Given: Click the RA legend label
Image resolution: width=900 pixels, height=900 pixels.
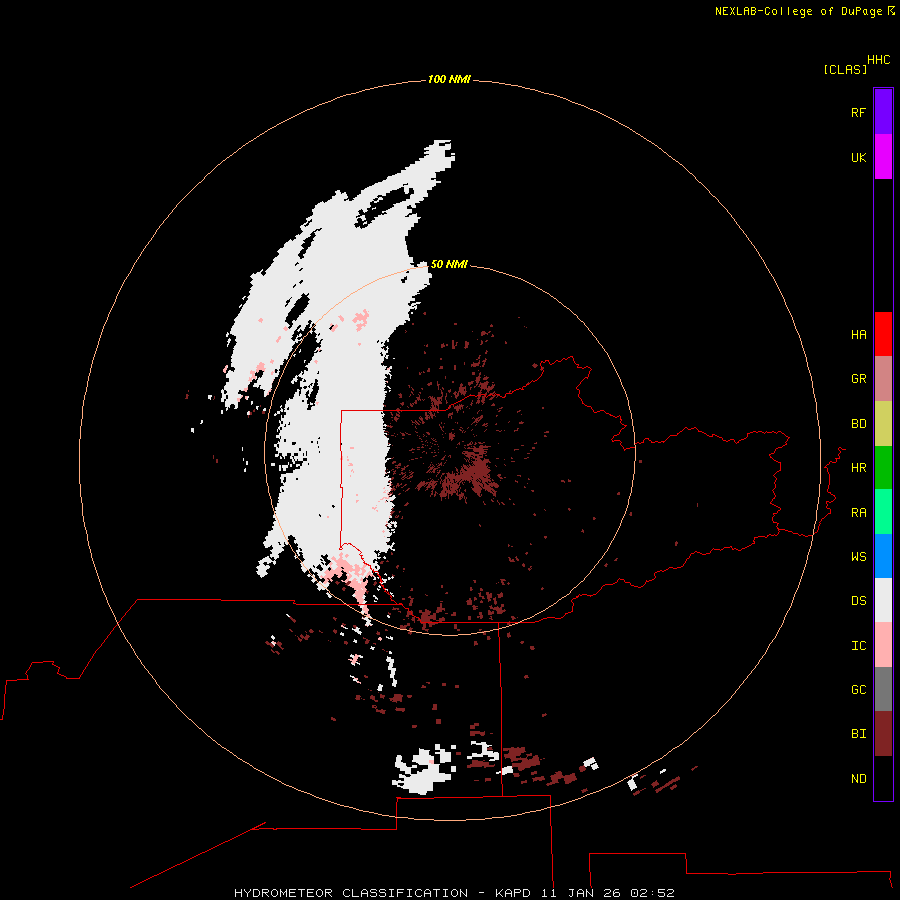Looking at the screenshot, I should (x=858, y=512).
